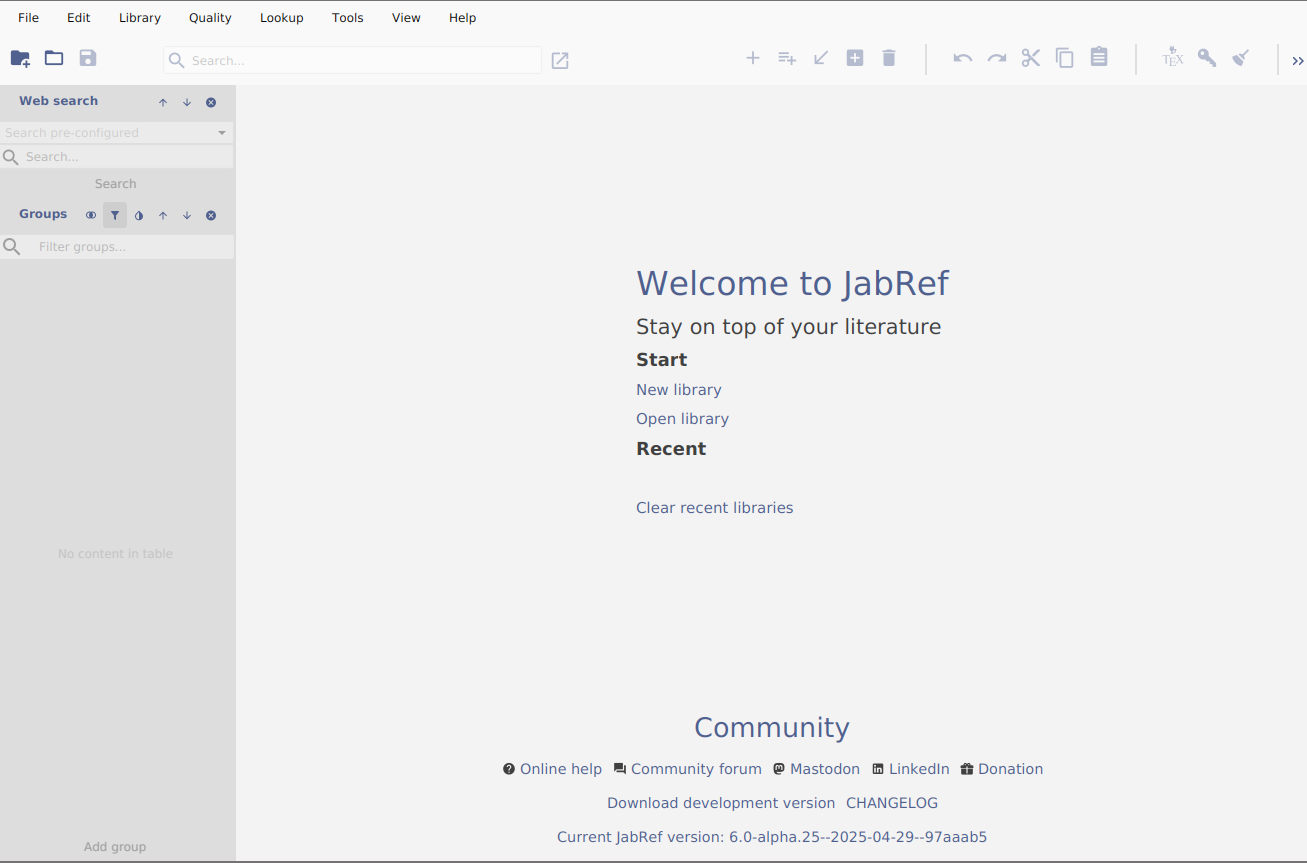Screen dimensions: 1307x863
Task: Close the Groups panel
Action: point(211,215)
